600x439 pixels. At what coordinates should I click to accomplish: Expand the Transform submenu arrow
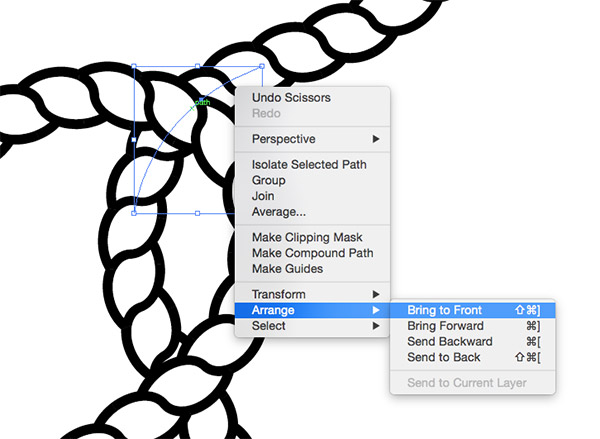pyautogui.click(x=376, y=294)
